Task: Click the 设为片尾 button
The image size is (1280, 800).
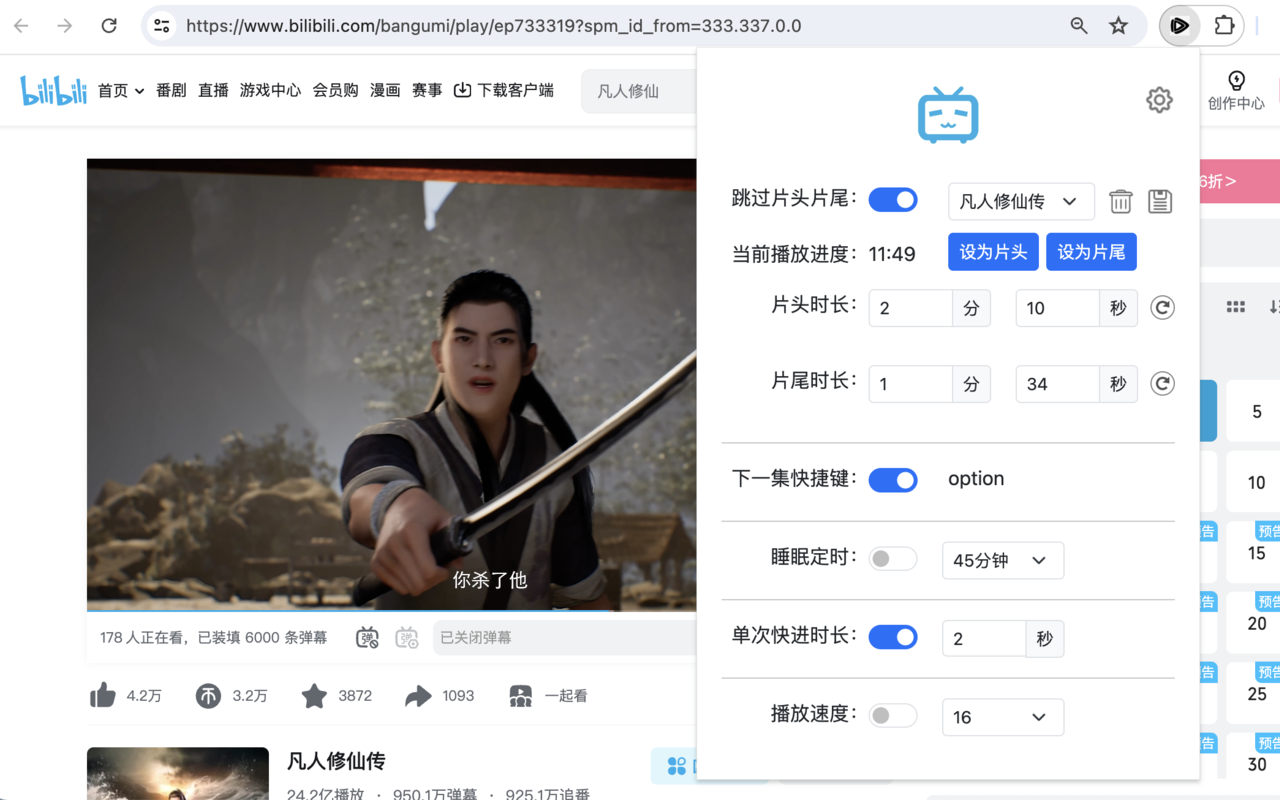Action: click(1091, 252)
